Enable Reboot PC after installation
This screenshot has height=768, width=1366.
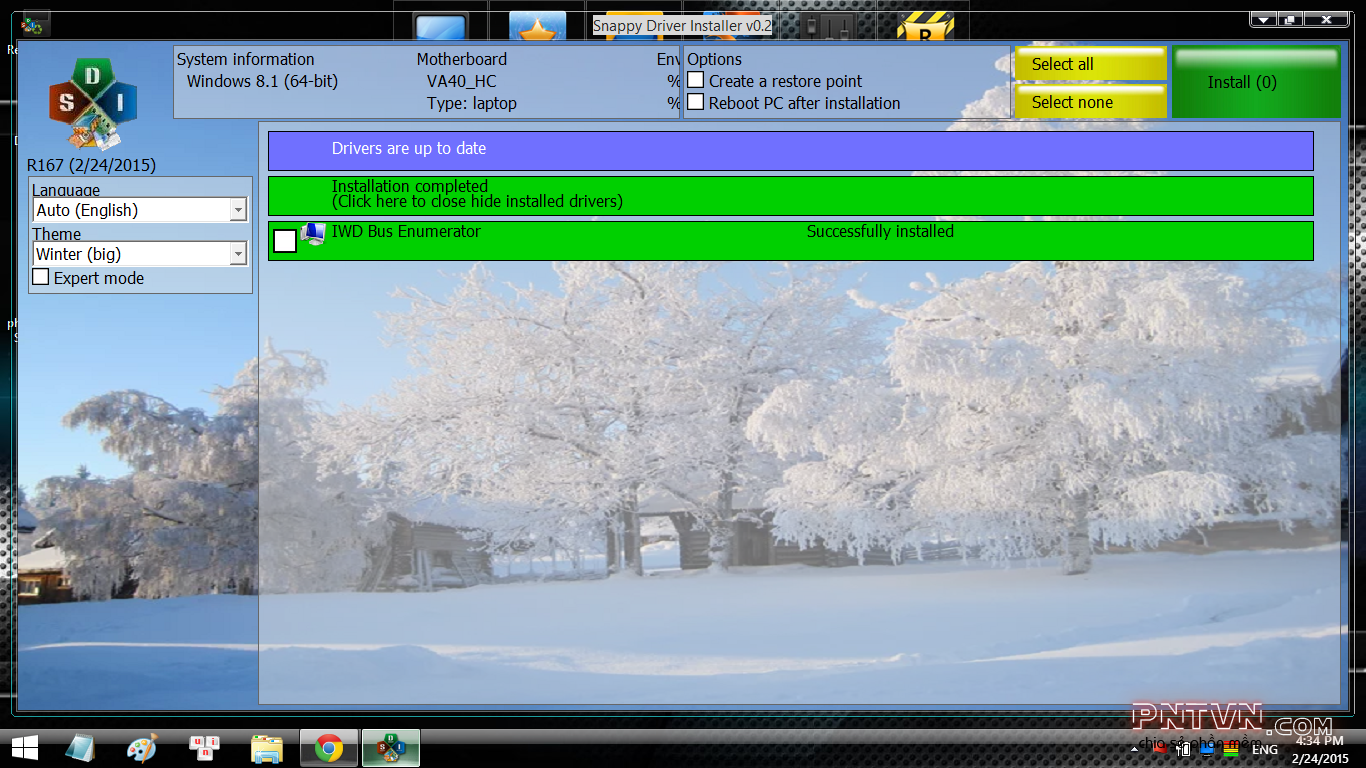(x=696, y=102)
